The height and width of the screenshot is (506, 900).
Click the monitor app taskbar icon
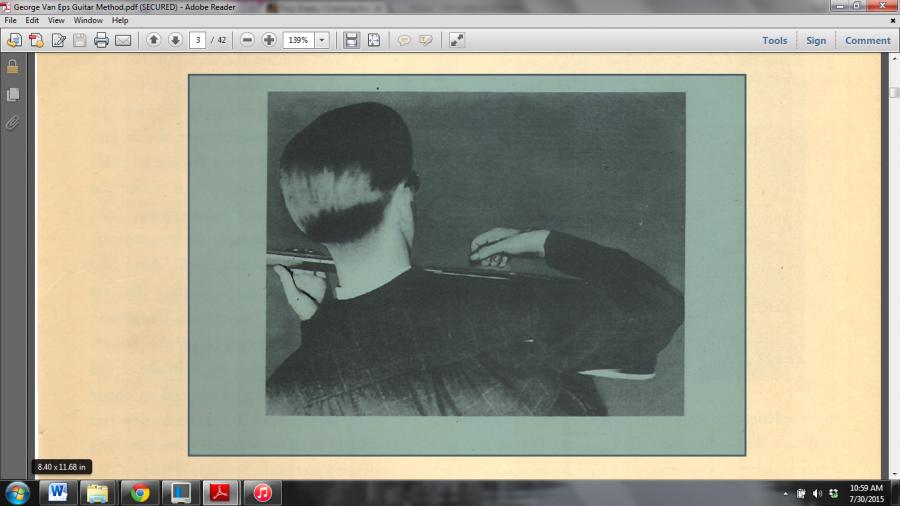(180, 493)
